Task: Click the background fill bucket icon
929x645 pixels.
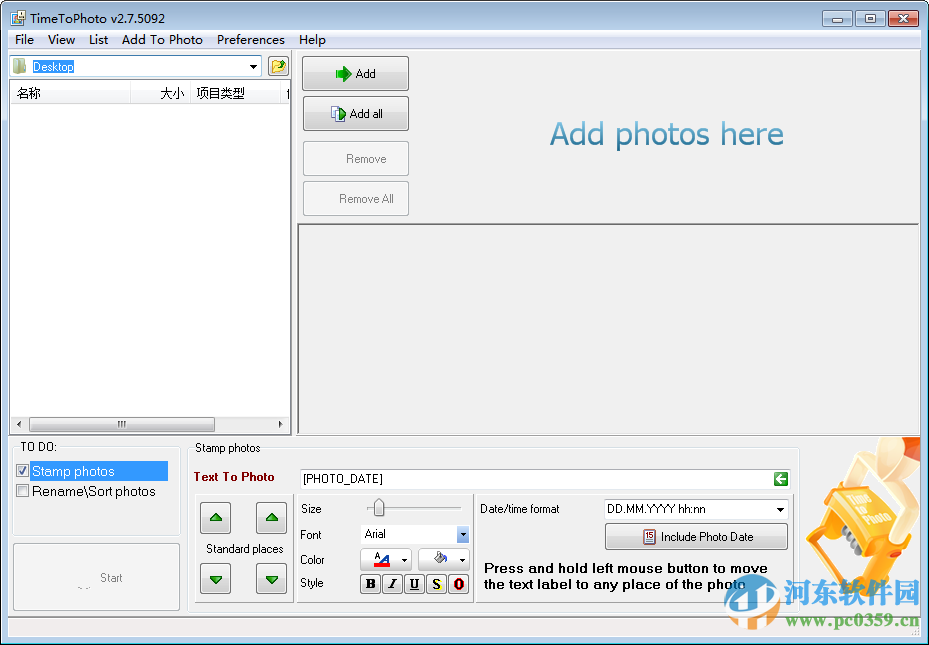Action: (x=440, y=558)
